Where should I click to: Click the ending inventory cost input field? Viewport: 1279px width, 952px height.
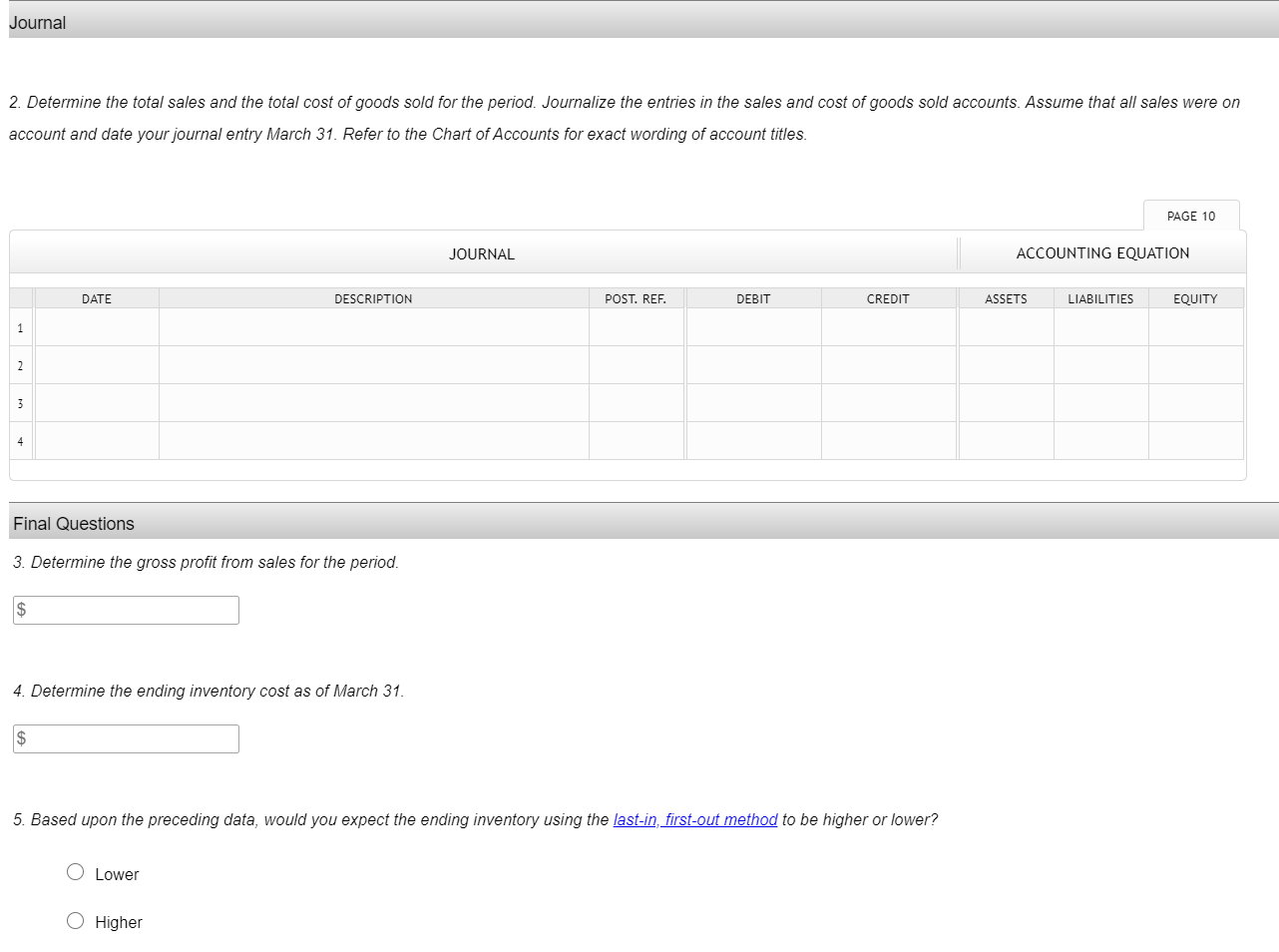126,738
